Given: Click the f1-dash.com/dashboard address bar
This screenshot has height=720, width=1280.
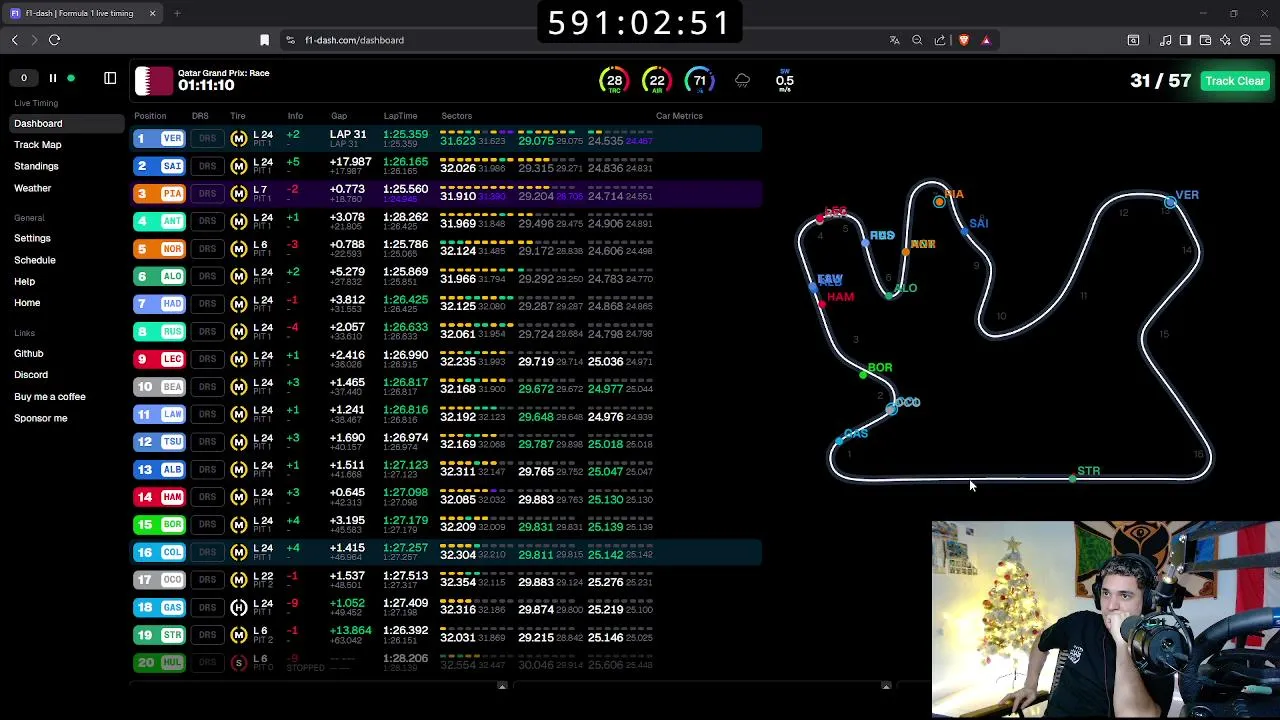Looking at the screenshot, I should [354, 40].
